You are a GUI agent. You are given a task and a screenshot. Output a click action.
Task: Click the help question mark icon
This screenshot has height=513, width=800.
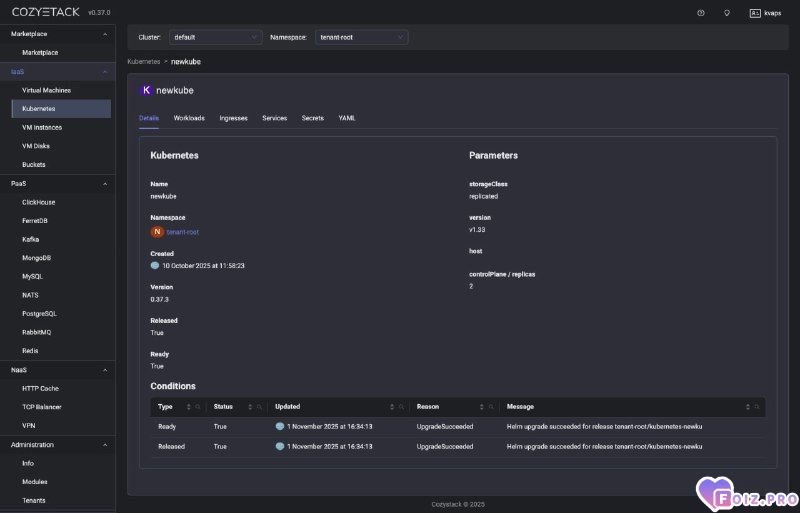701,13
